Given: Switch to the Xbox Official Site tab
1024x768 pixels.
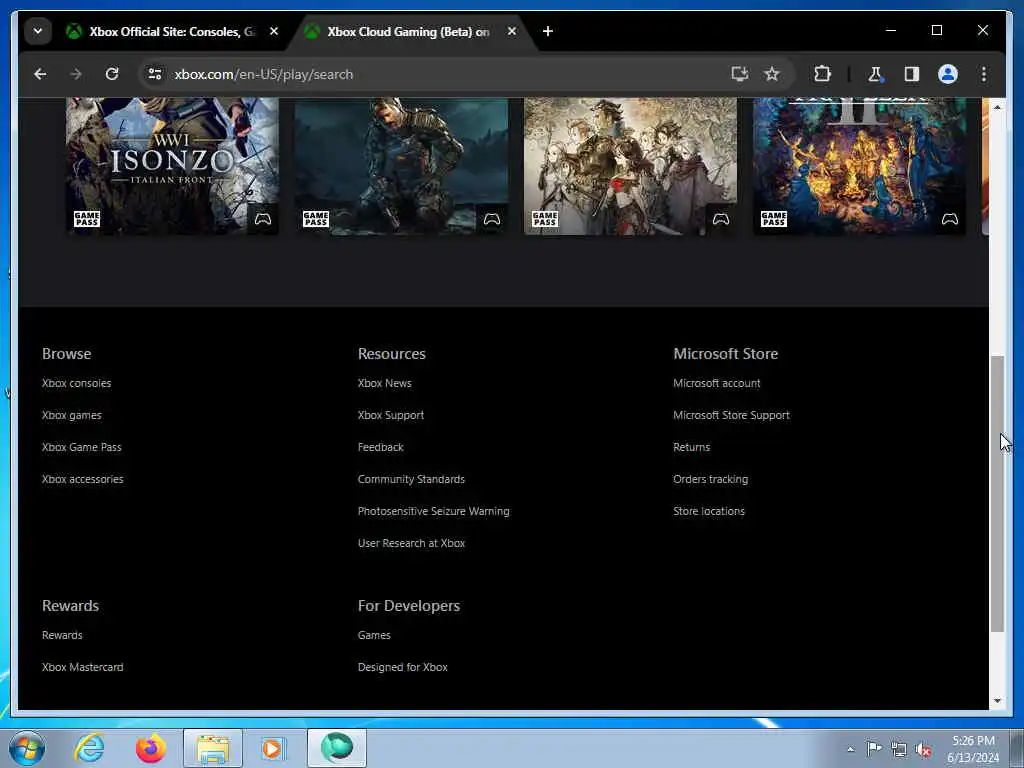Looking at the screenshot, I should click(x=173, y=31).
